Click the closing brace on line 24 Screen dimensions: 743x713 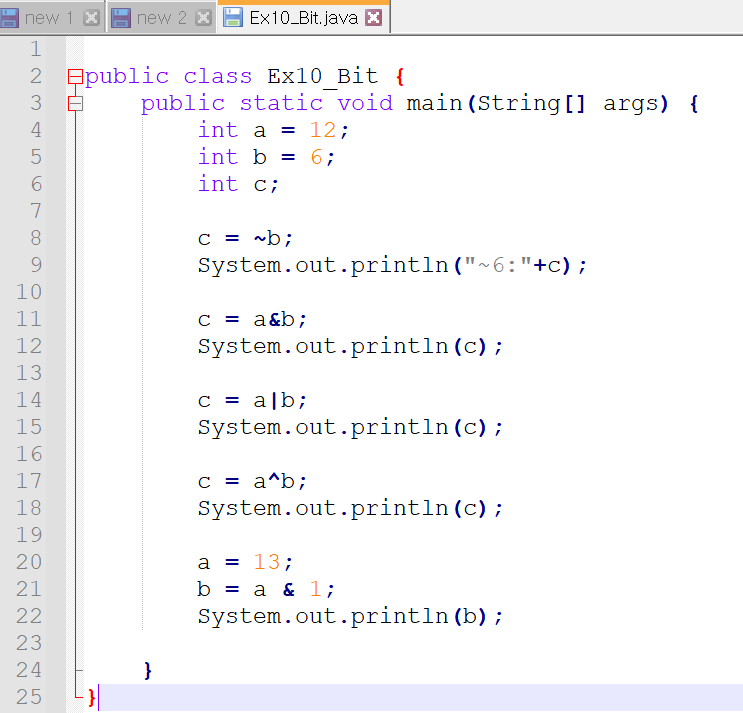click(148, 670)
